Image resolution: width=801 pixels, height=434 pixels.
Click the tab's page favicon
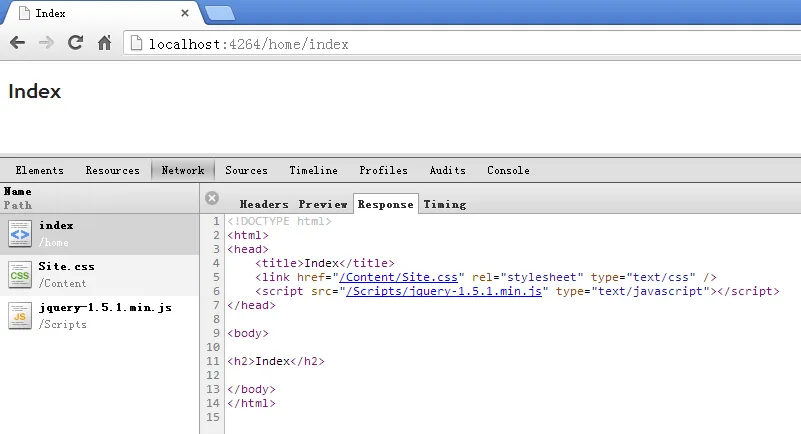[24, 13]
